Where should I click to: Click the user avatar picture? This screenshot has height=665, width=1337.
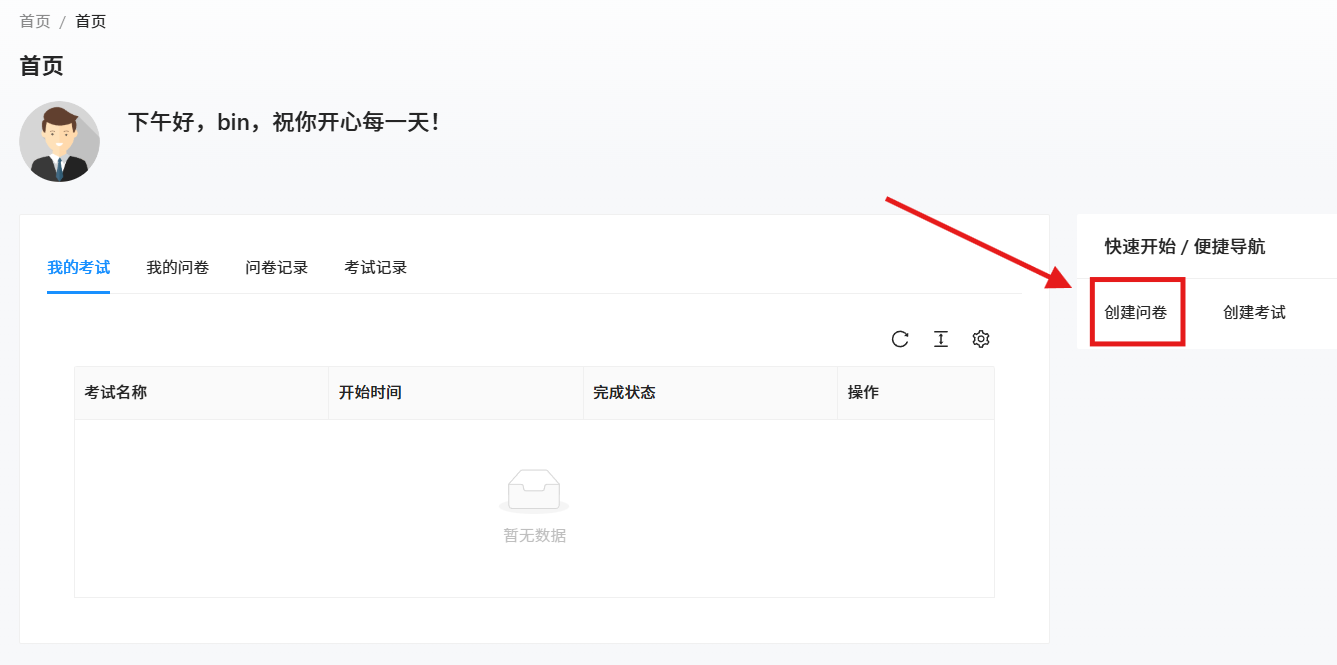tap(60, 141)
